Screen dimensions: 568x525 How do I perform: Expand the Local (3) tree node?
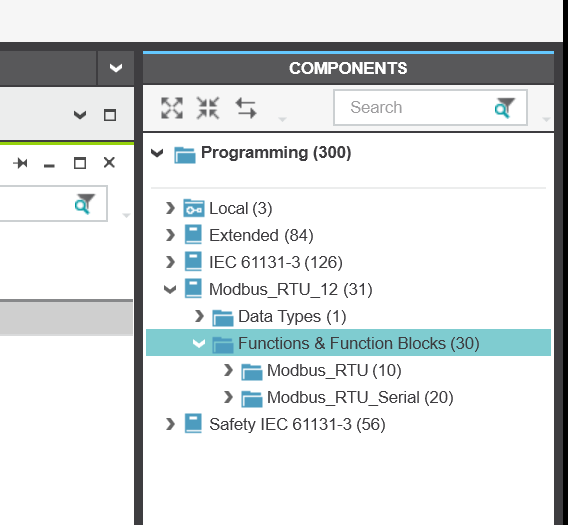pyautogui.click(x=170, y=208)
